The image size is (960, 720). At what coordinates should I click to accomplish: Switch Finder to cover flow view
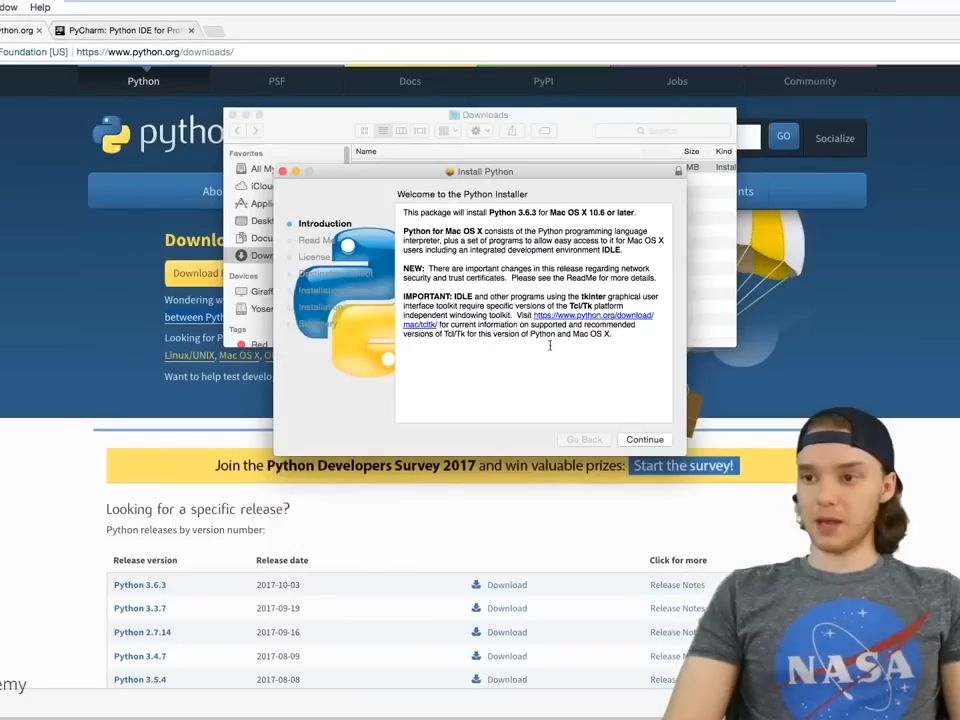click(420, 130)
